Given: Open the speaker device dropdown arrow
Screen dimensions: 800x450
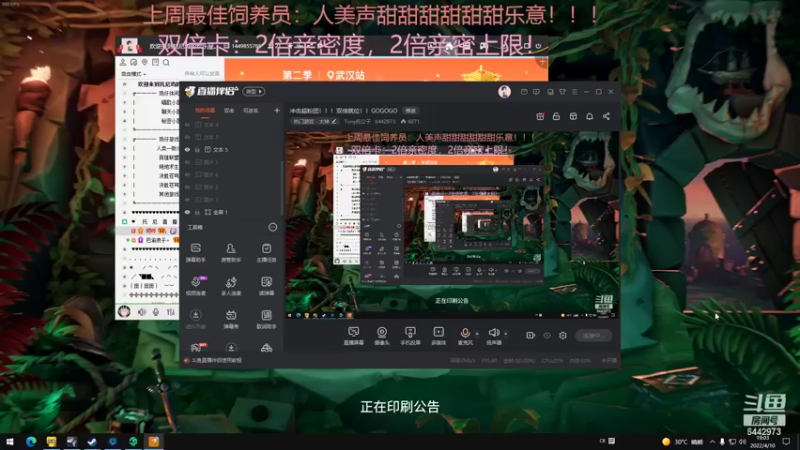Looking at the screenshot, I should point(506,334).
